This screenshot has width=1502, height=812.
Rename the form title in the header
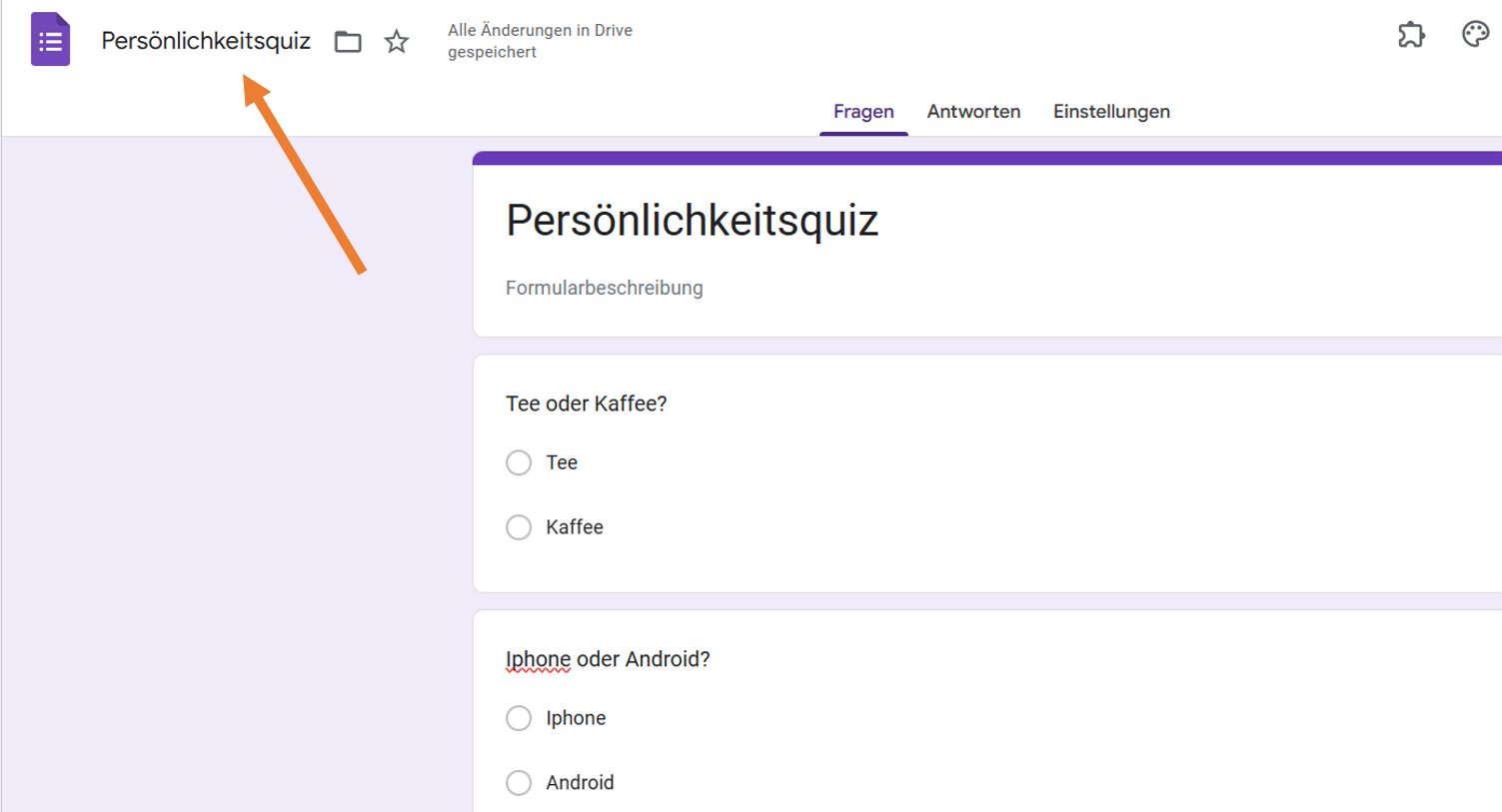point(206,41)
